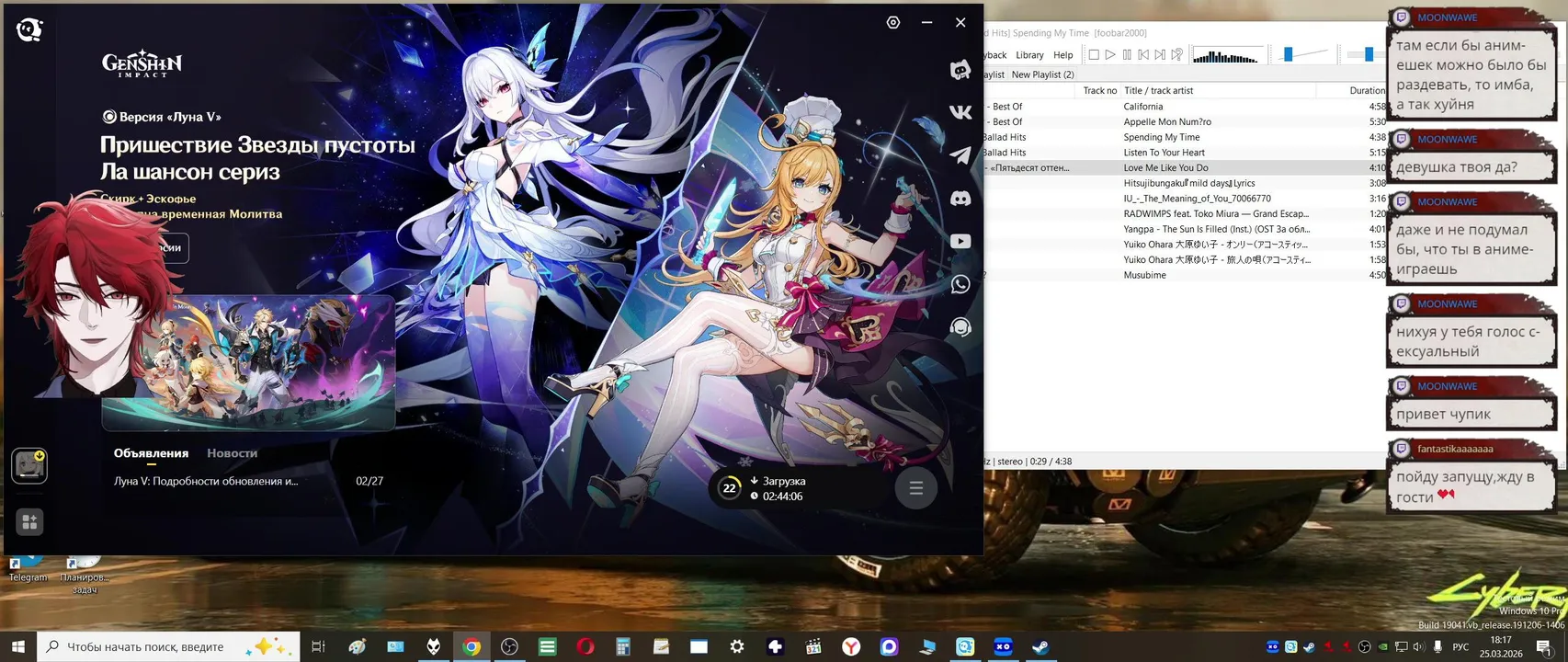The height and width of the screenshot is (662, 1568).
Task: Open the HoYoLAB community icon in sidebar
Action: pos(960,70)
